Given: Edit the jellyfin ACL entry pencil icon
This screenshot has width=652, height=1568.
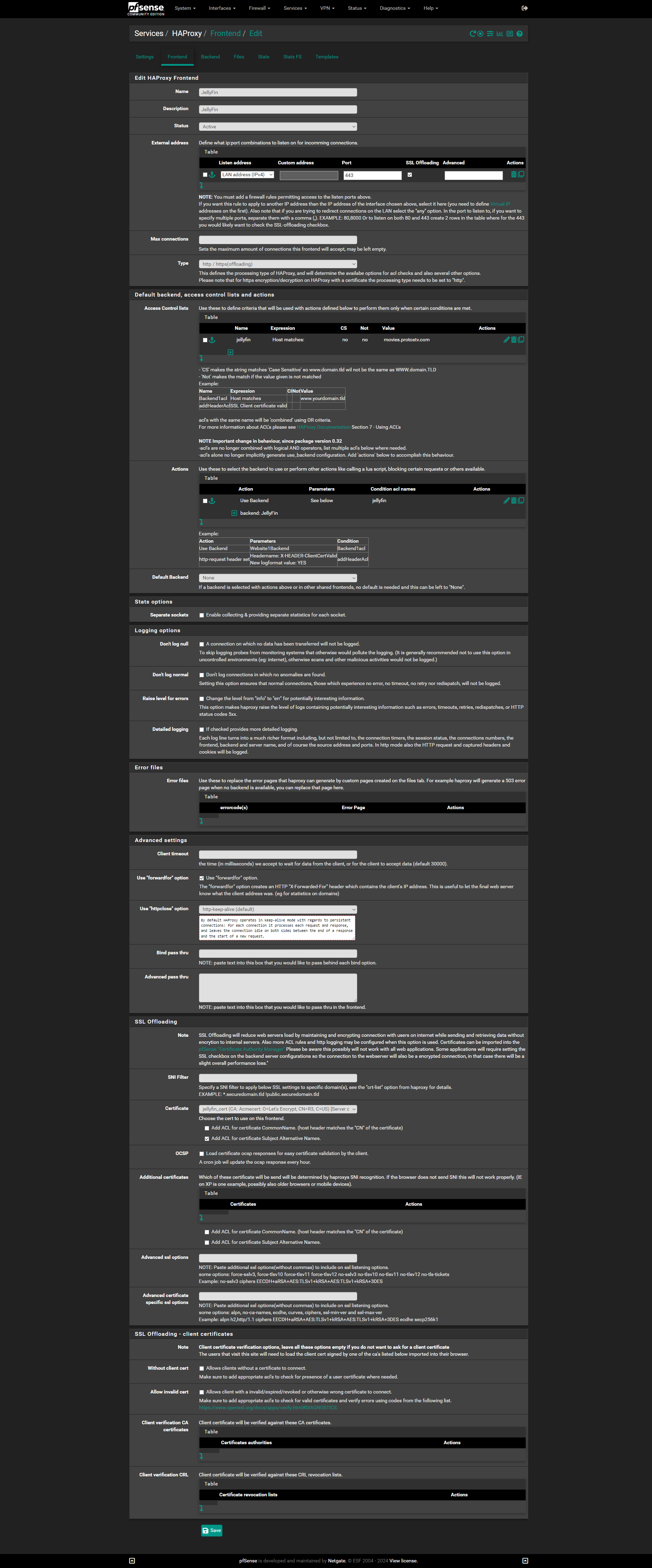Looking at the screenshot, I should click(506, 340).
